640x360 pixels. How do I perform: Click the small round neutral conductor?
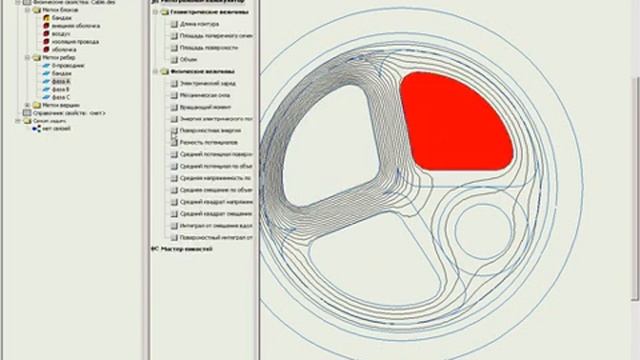tap(483, 231)
